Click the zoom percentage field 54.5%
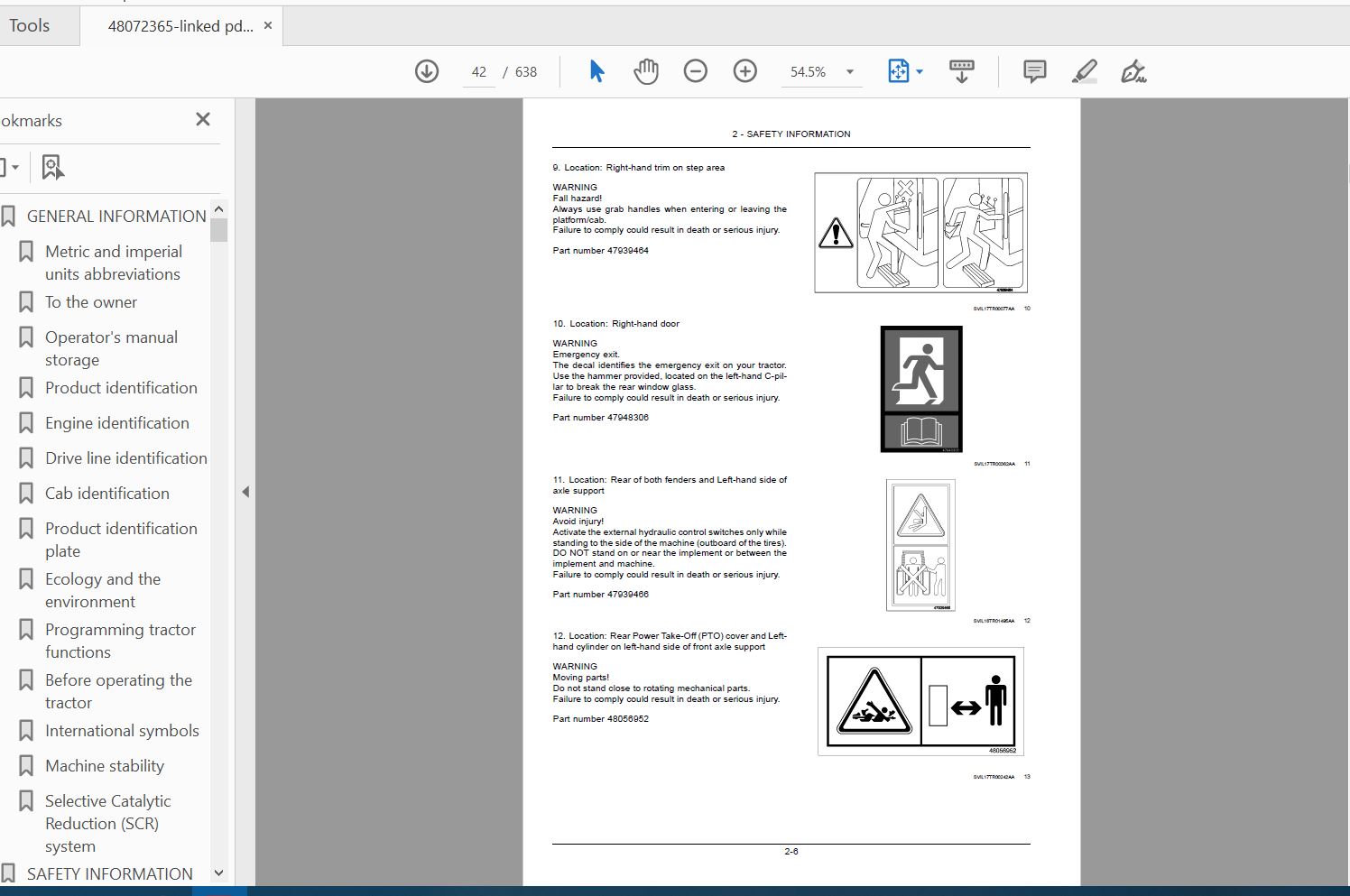1350x896 pixels. coord(809,72)
